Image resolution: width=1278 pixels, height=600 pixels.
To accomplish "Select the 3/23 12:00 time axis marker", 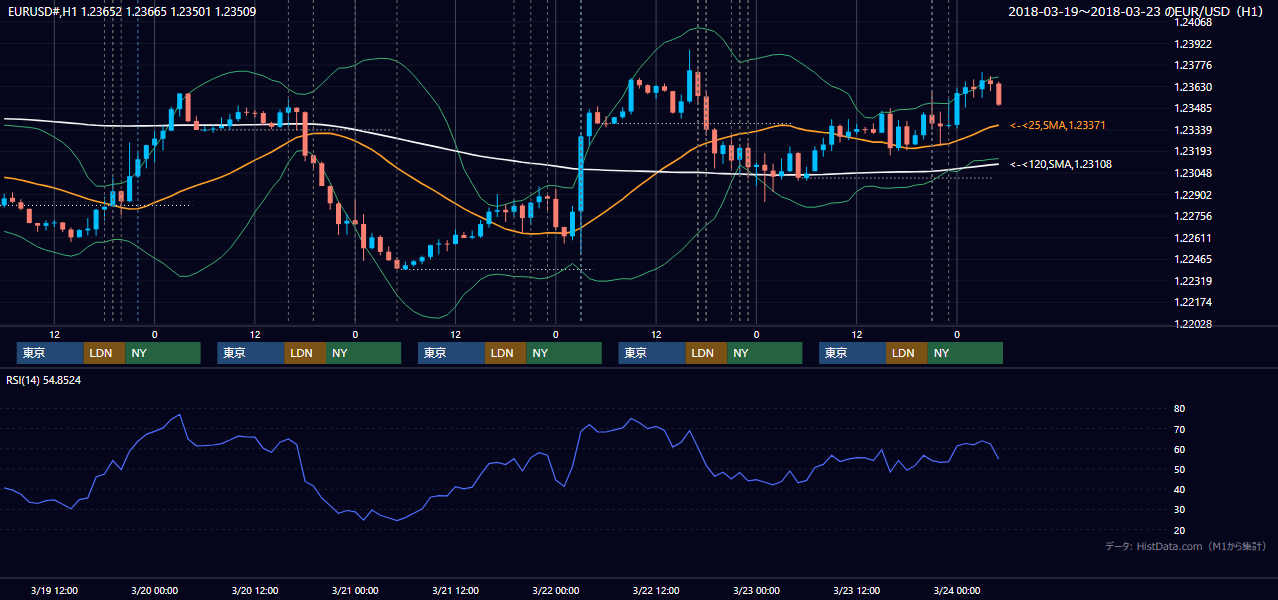I will (857, 591).
